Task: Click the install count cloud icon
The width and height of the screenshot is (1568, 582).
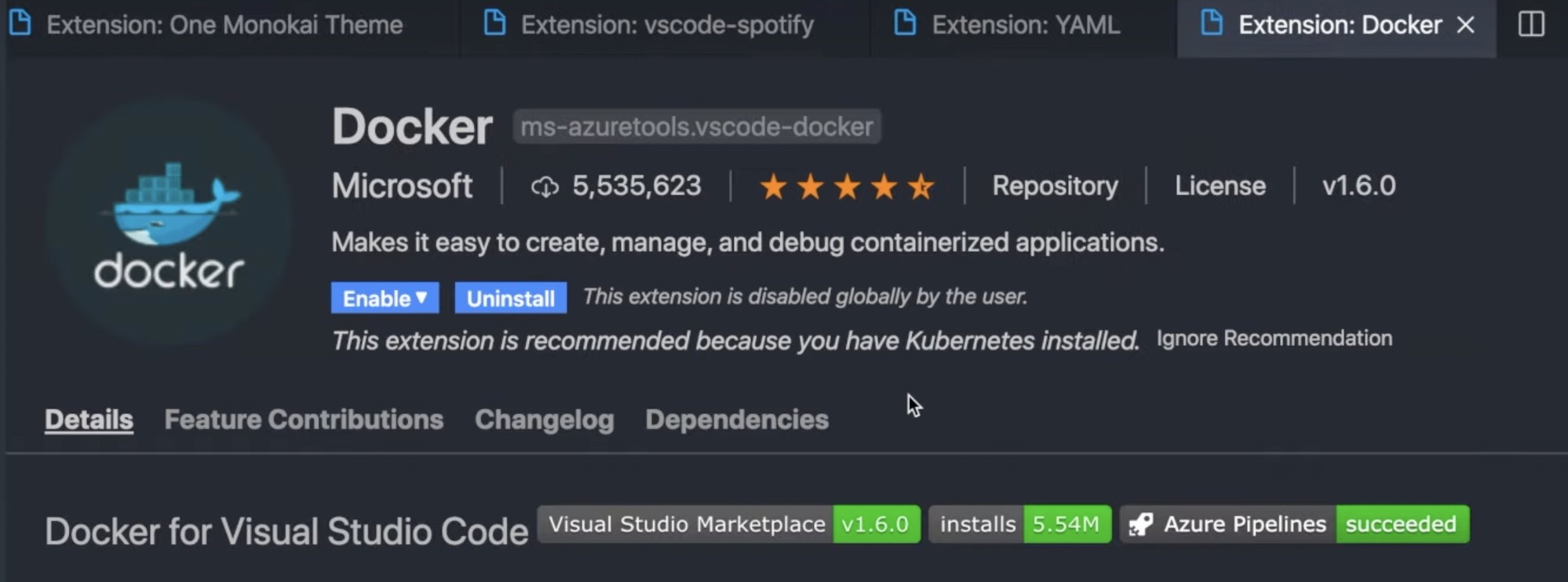Action: 545,187
